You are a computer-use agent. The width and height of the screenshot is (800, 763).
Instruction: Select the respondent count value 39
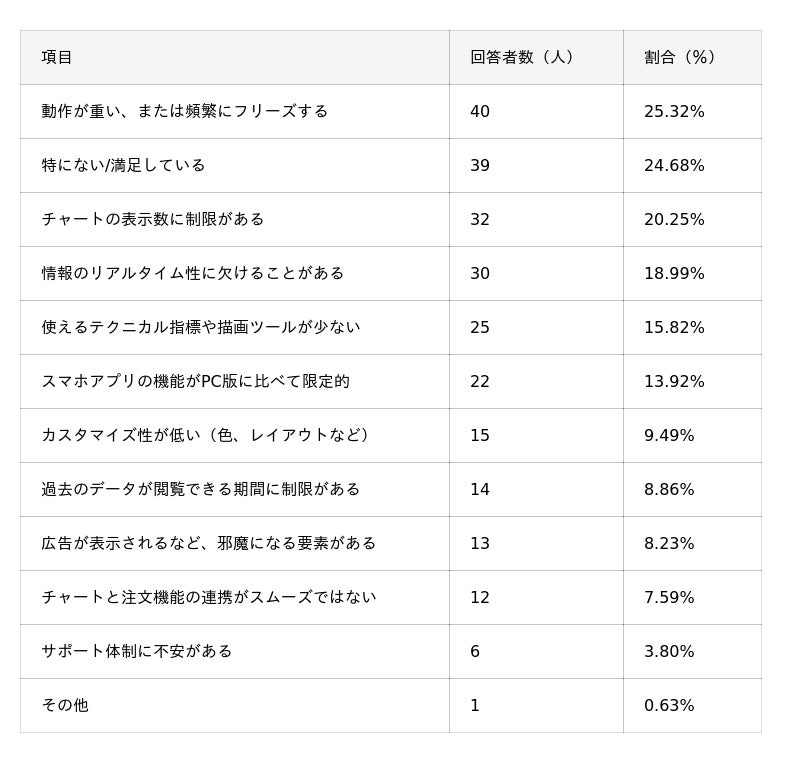(480, 165)
